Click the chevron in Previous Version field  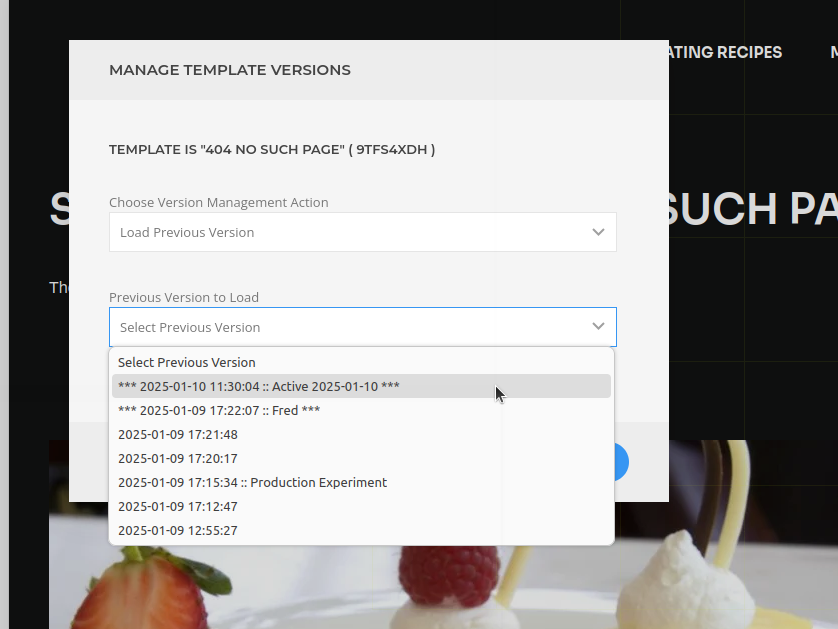[x=598, y=326]
